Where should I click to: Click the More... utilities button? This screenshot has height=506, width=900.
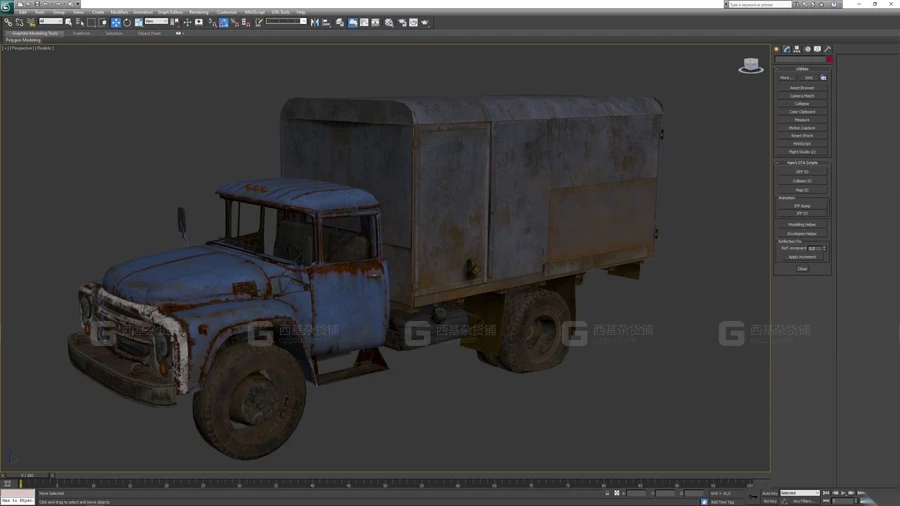[786, 77]
